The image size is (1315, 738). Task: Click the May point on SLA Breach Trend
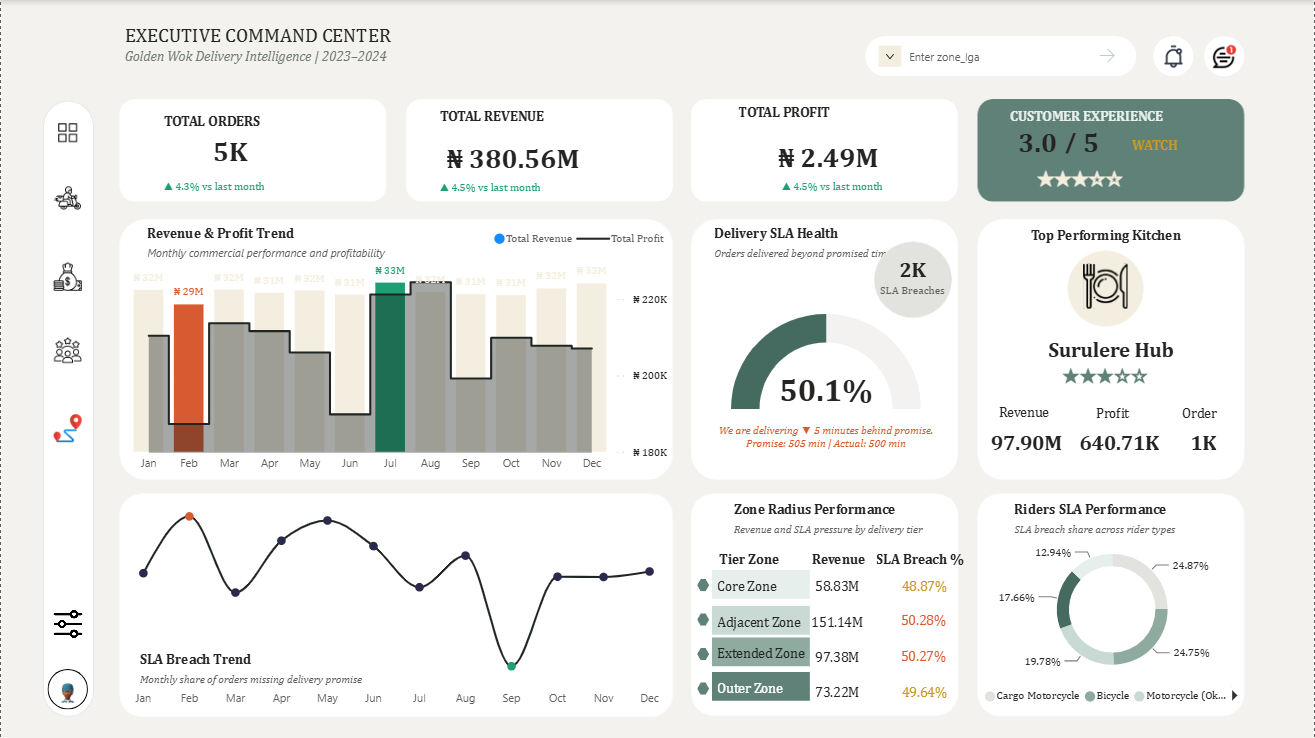[x=327, y=520]
